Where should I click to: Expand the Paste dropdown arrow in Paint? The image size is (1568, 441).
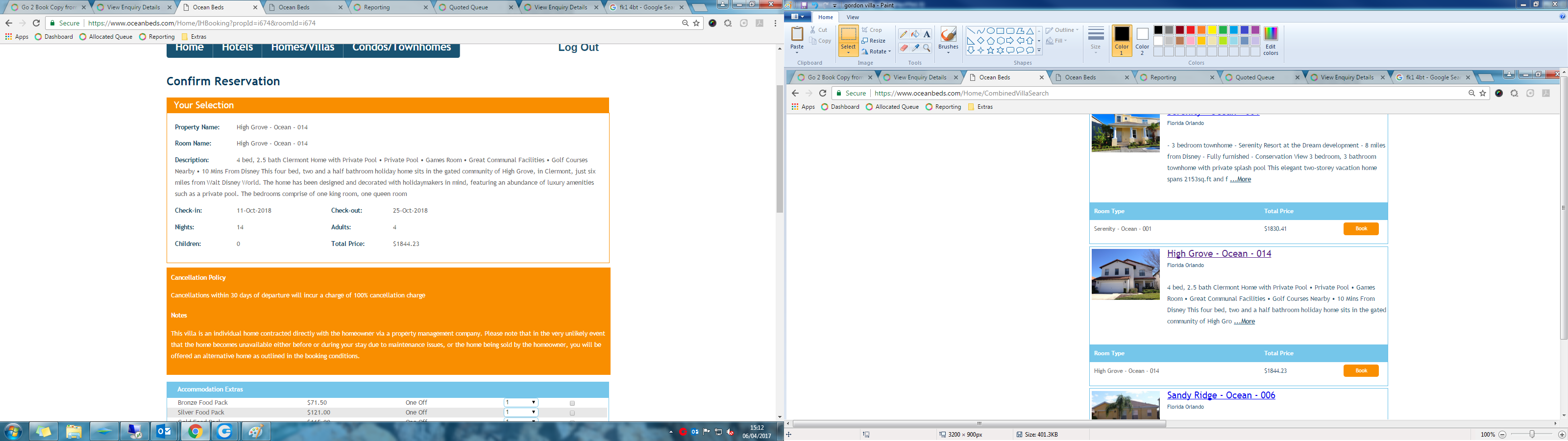pos(797,52)
